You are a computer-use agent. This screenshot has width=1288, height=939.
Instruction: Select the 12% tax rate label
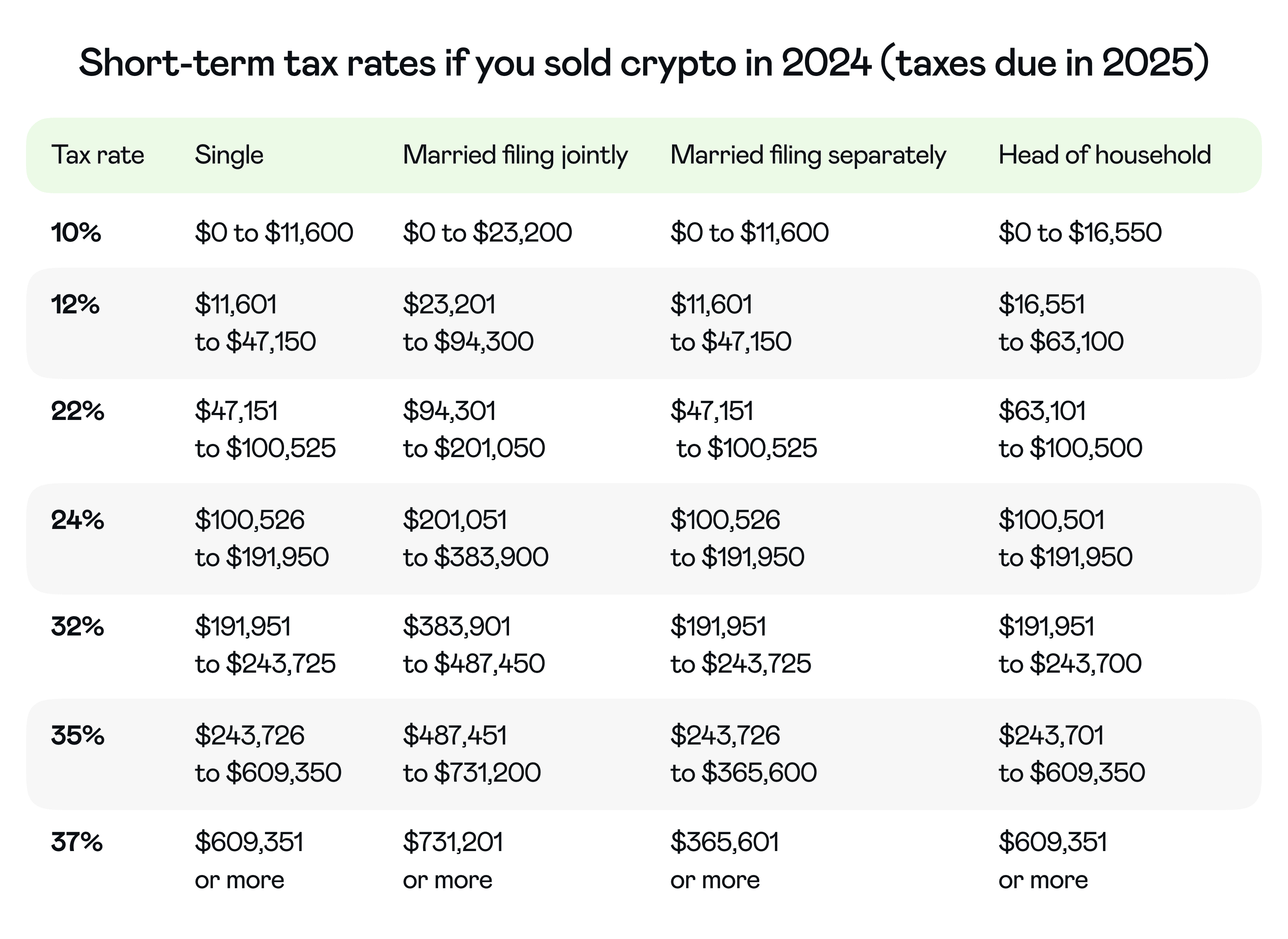click(x=76, y=305)
